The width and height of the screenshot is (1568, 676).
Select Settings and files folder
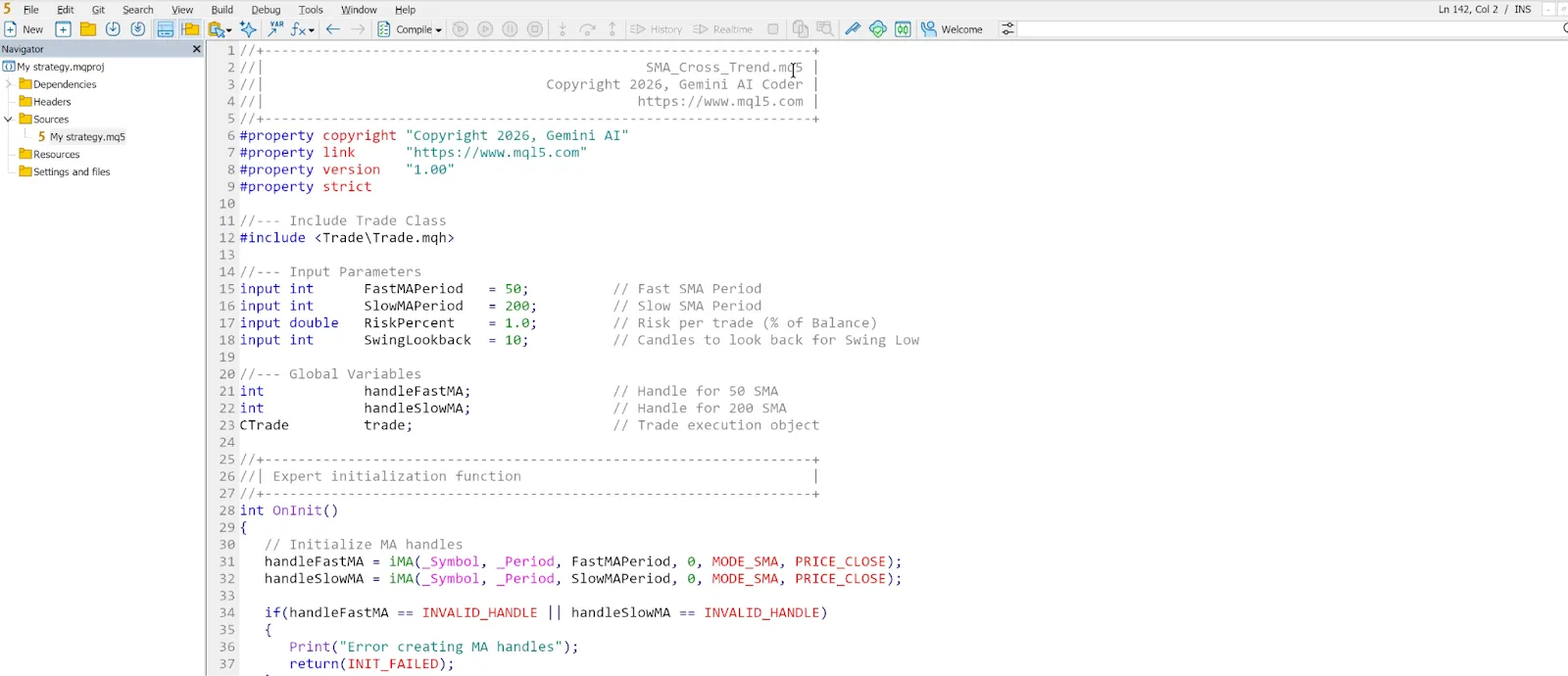(x=72, y=172)
